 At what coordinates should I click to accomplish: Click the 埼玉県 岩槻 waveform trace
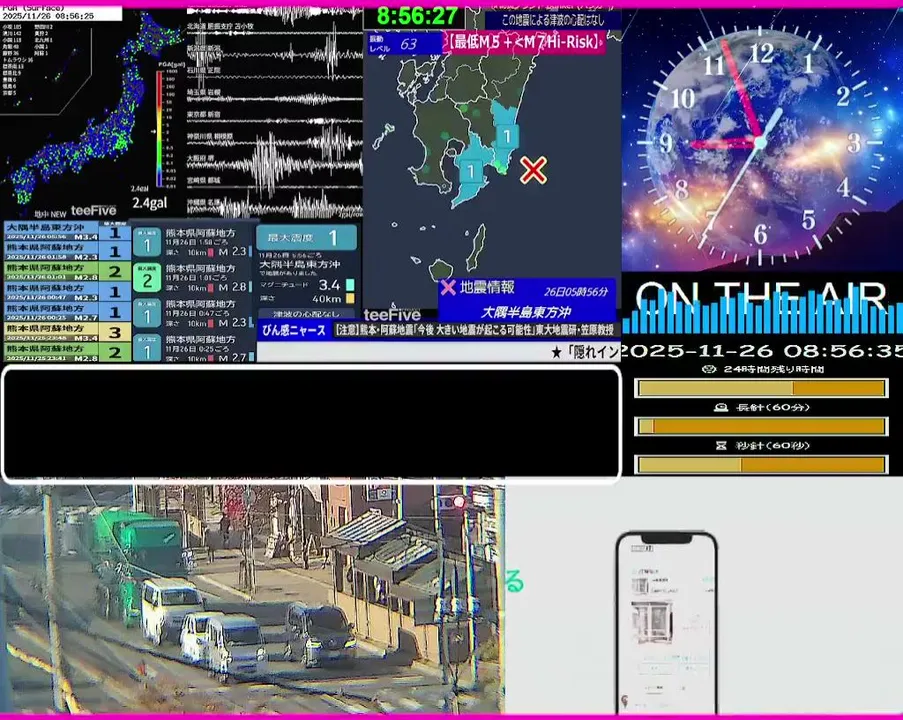click(275, 97)
